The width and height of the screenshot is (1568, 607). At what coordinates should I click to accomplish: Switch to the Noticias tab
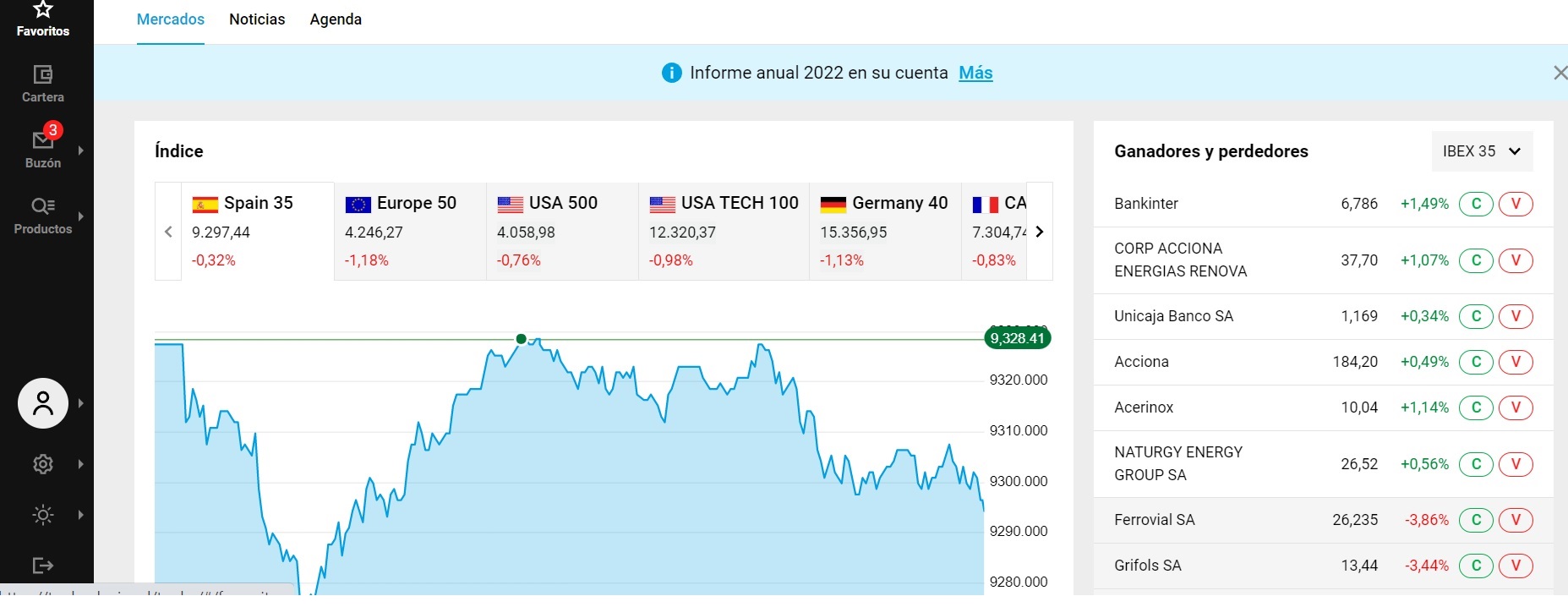pos(257,19)
